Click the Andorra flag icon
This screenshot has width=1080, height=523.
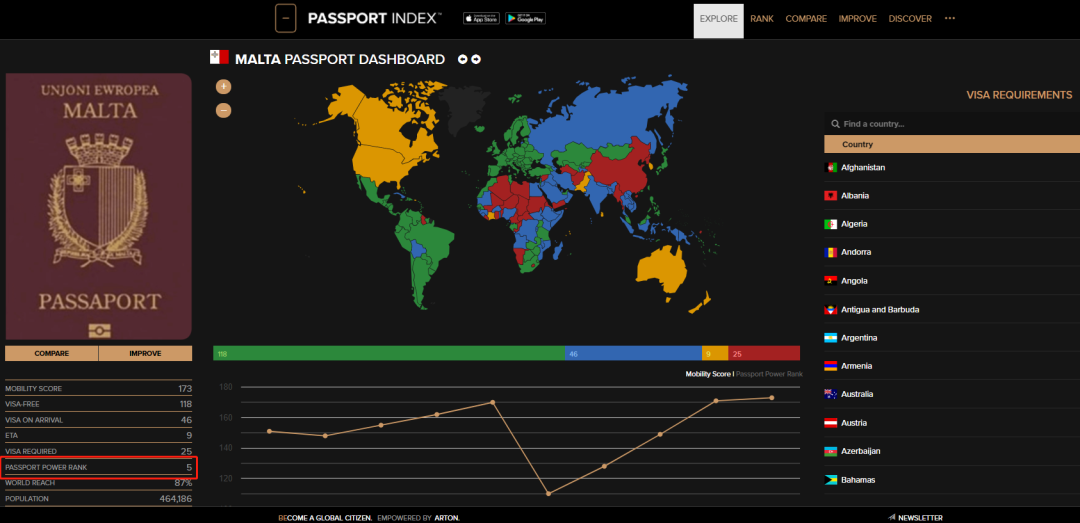(x=830, y=252)
